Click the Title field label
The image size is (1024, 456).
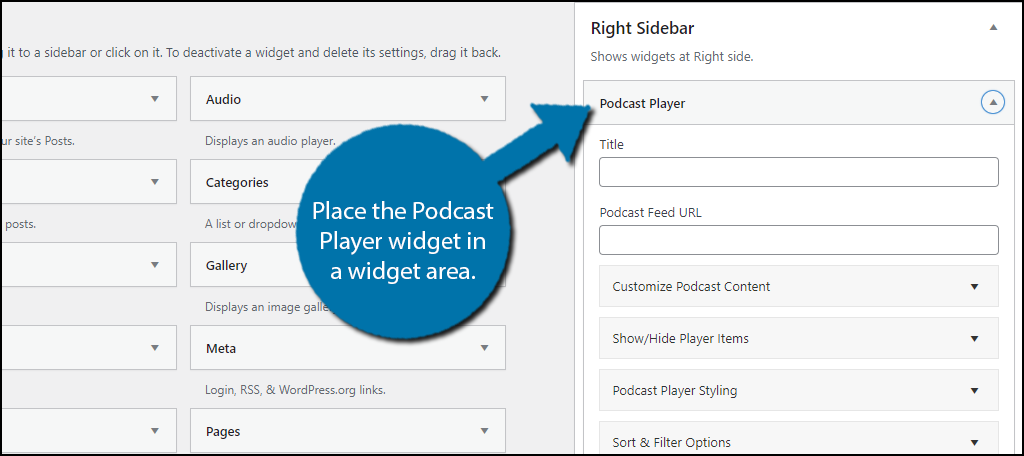(x=611, y=145)
